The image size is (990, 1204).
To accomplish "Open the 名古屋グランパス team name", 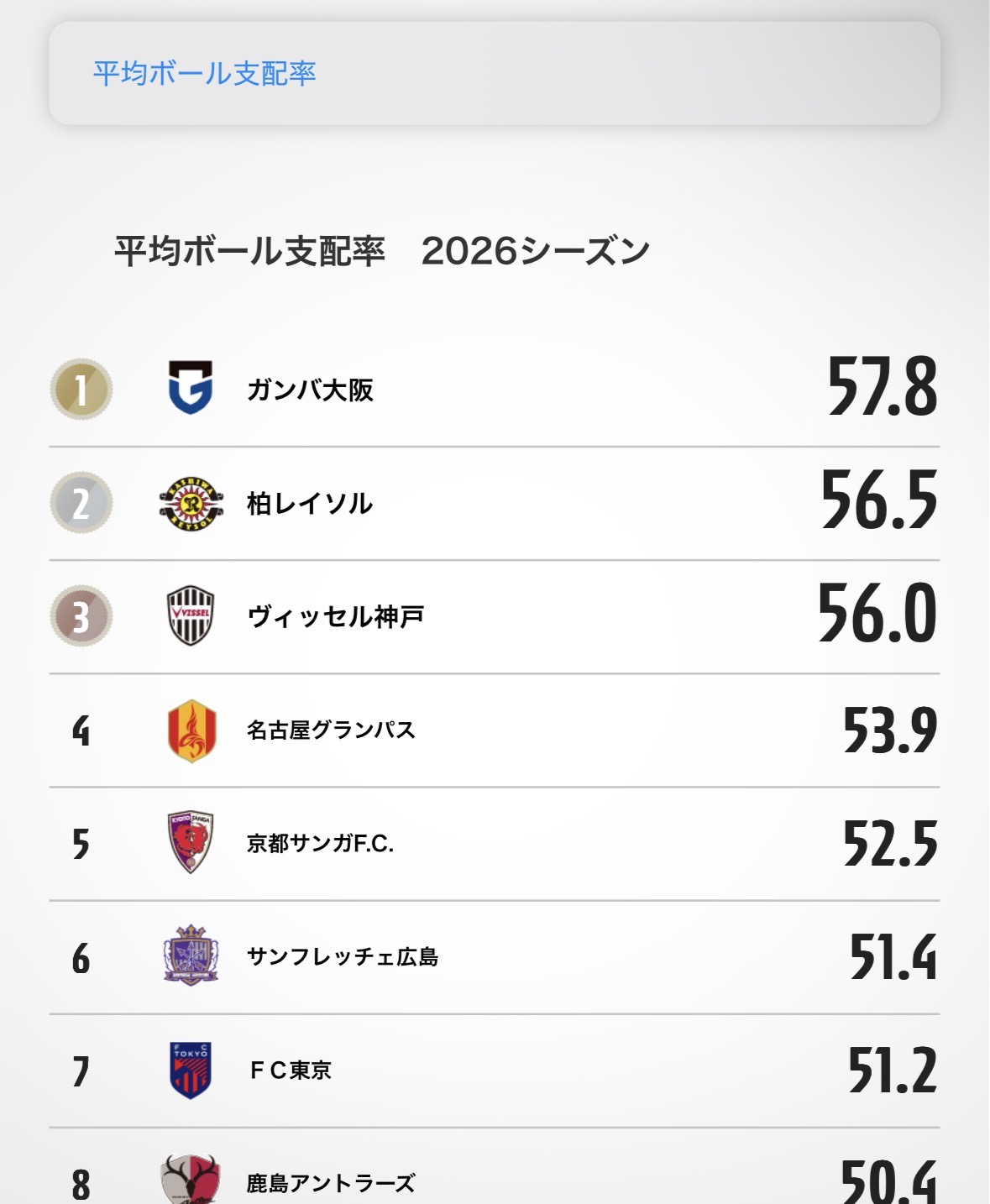I will click(331, 730).
